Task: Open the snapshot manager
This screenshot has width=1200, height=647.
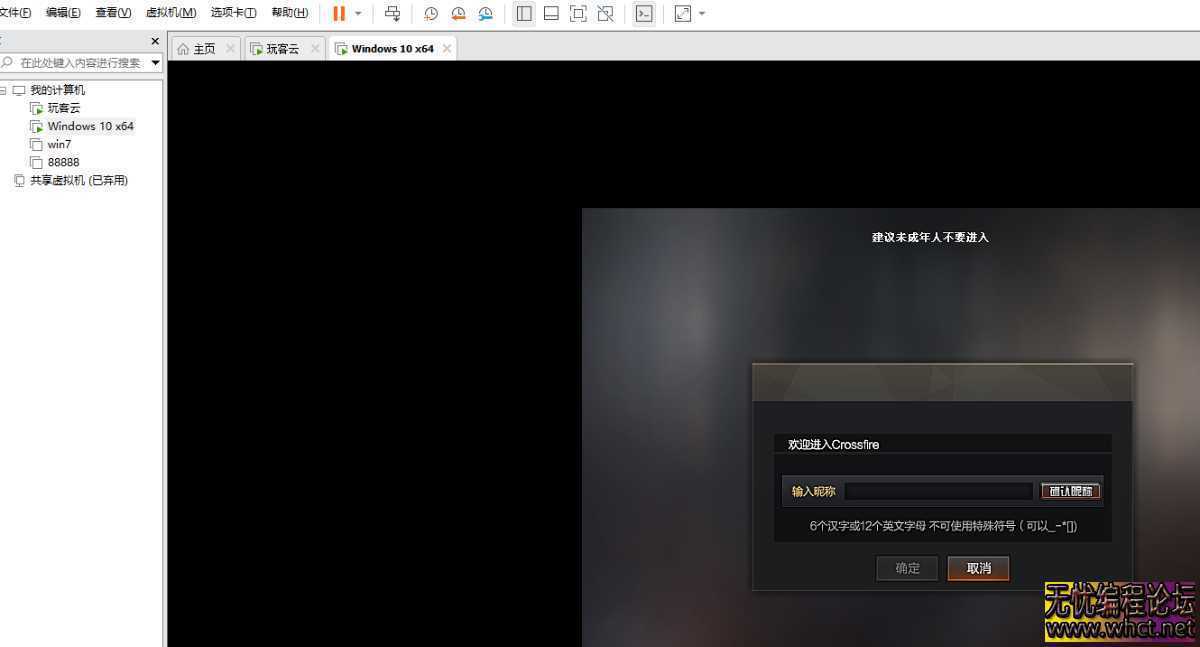Action: (485, 14)
